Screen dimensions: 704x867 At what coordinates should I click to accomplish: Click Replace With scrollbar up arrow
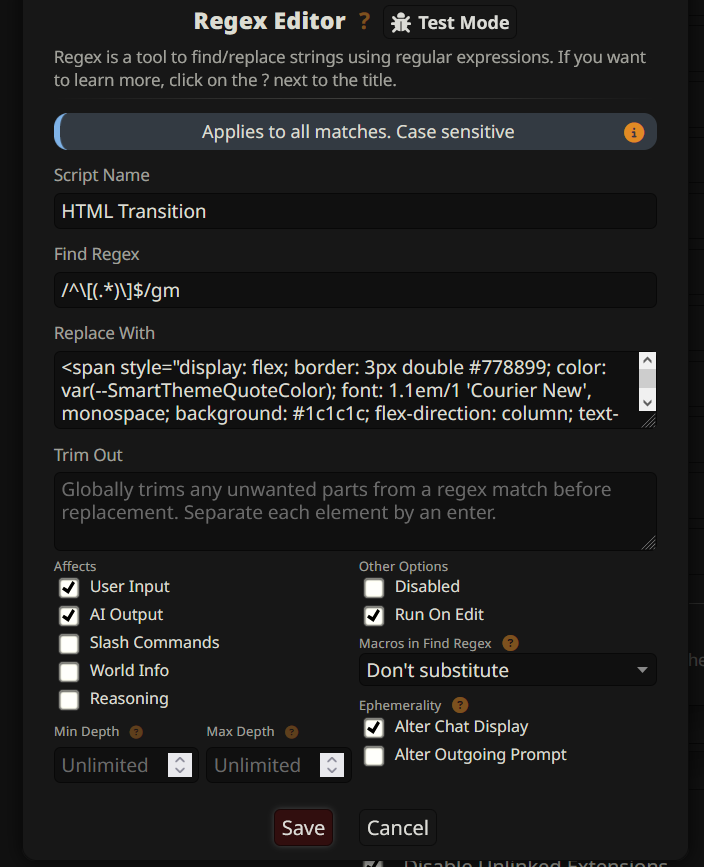[x=647, y=360]
